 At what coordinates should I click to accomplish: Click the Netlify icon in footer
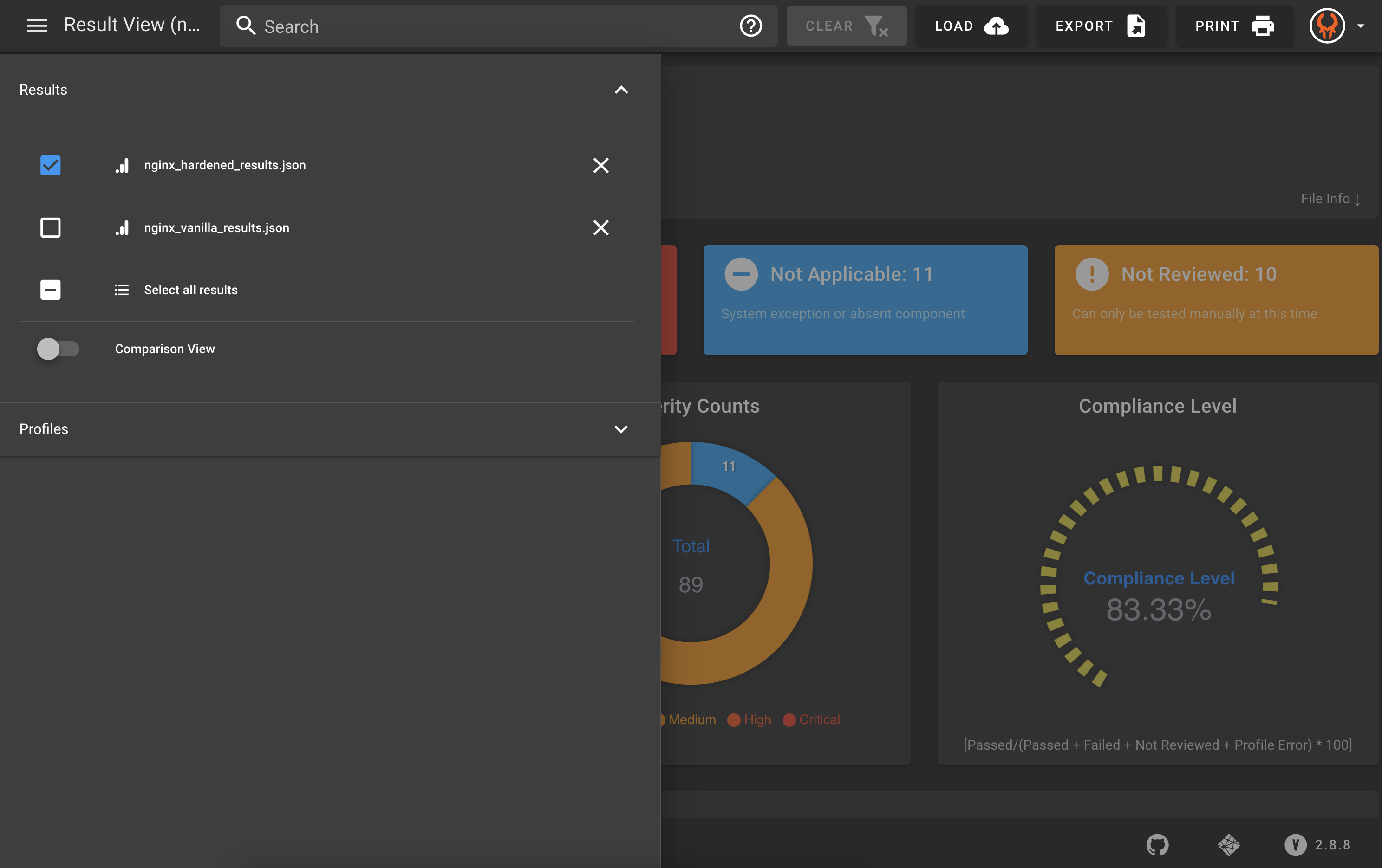click(x=1228, y=844)
